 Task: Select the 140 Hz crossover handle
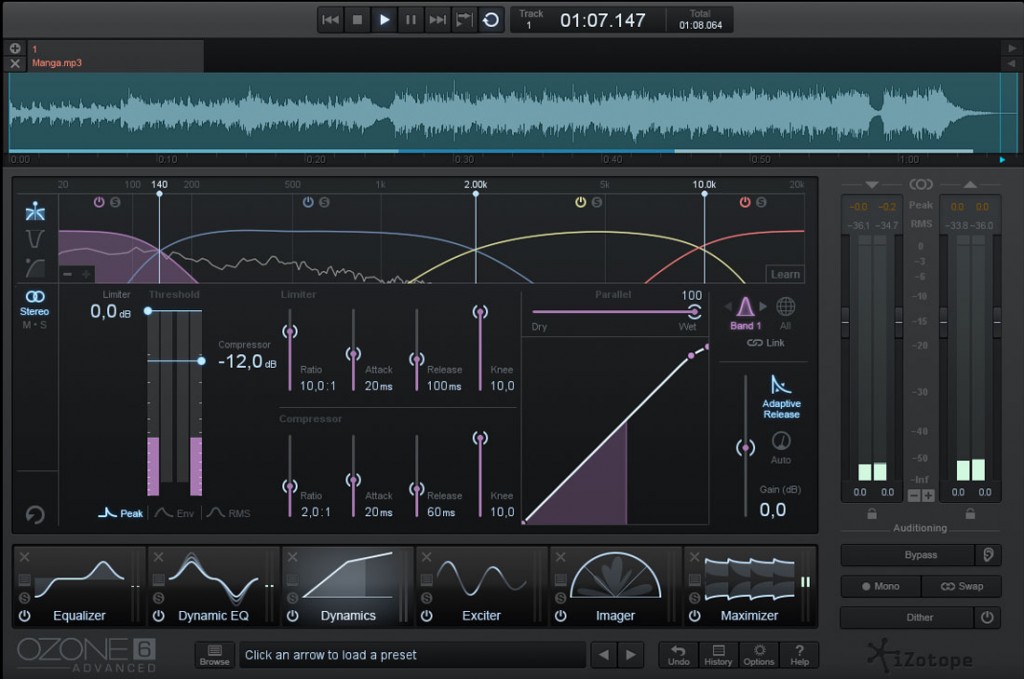coord(159,194)
